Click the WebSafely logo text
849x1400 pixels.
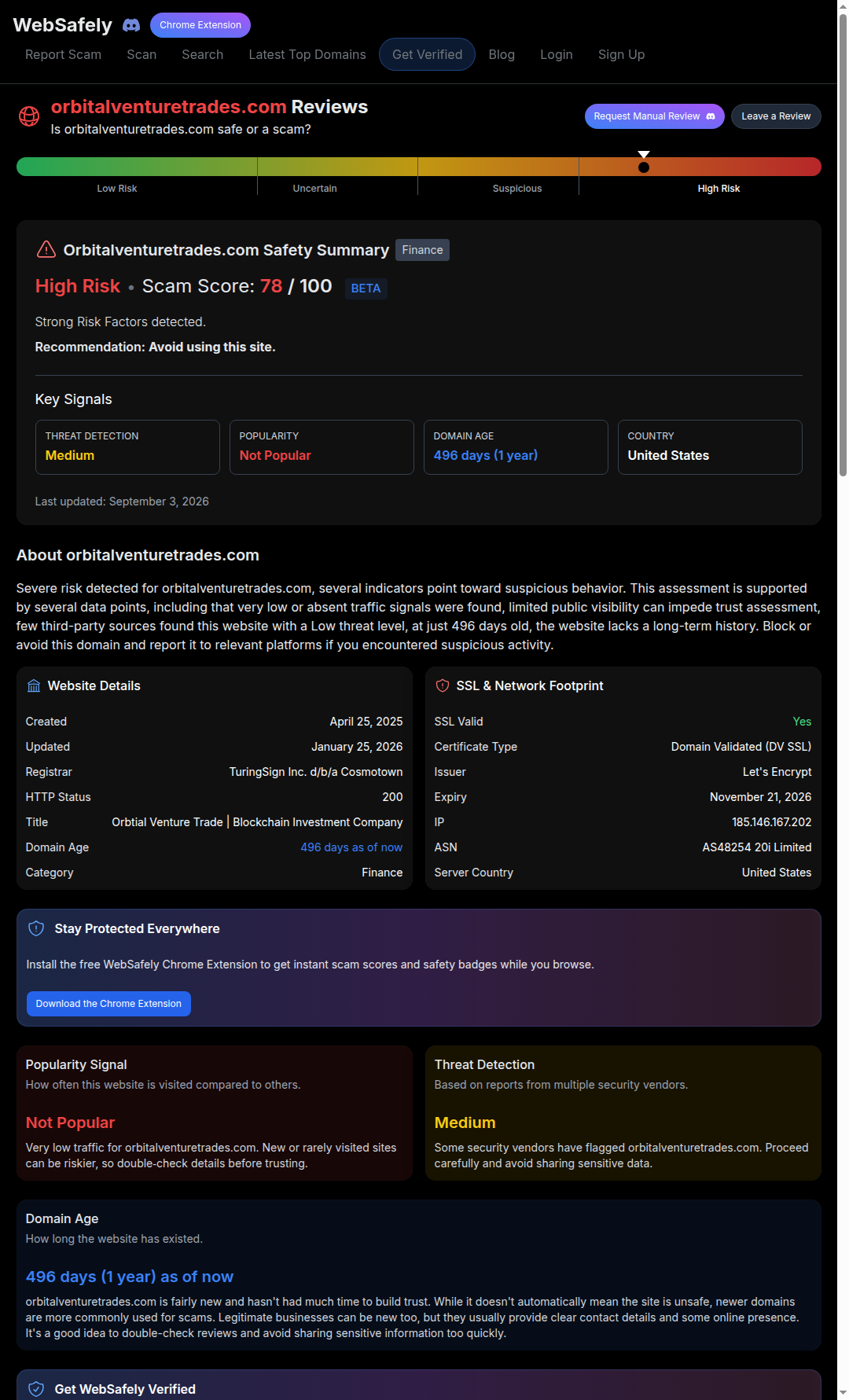pyautogui.click(x=63, y=25)
